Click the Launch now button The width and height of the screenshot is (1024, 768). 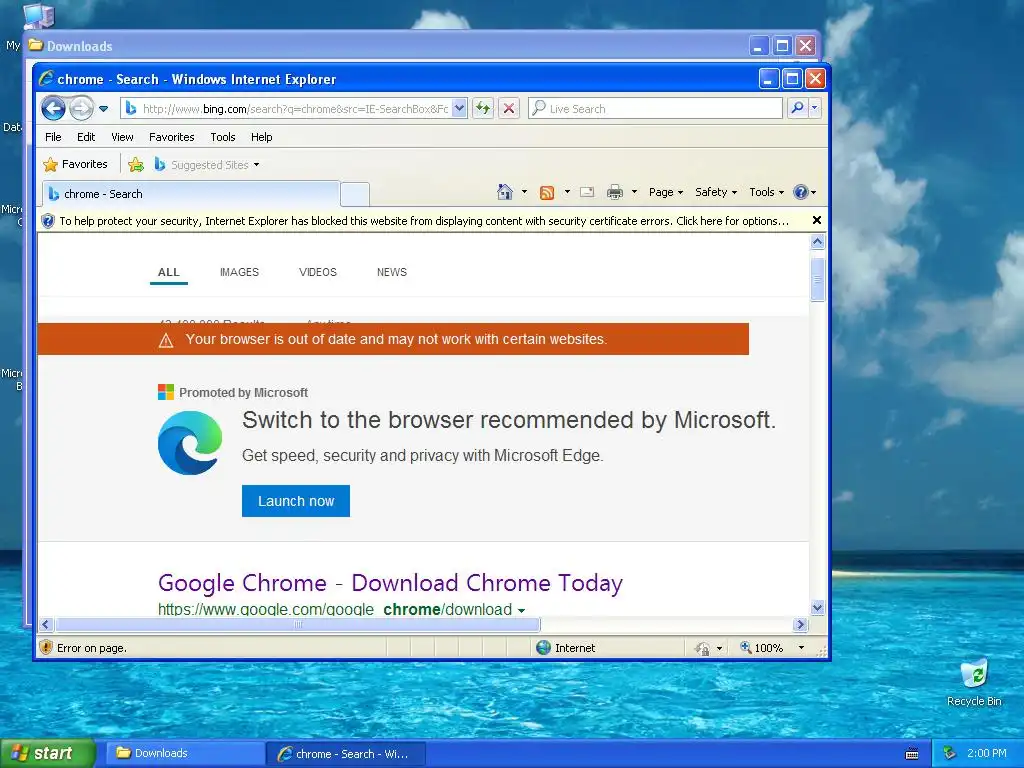[x=296, y=501]
